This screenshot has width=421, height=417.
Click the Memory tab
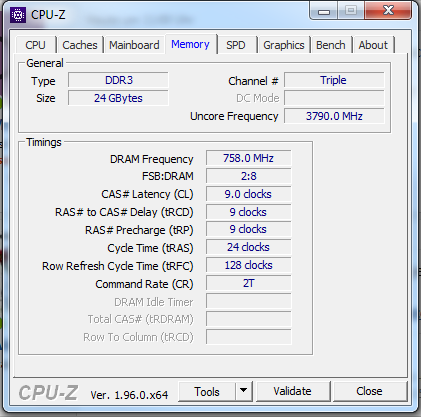(190, 44)
